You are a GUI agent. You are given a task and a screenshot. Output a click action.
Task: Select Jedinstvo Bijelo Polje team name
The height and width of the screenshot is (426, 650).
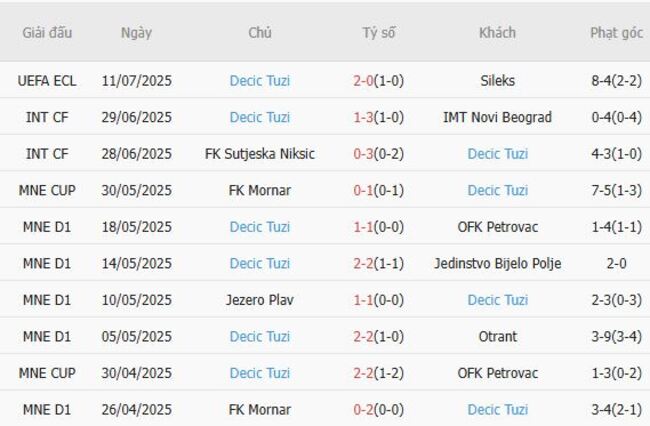pos(497,263)
